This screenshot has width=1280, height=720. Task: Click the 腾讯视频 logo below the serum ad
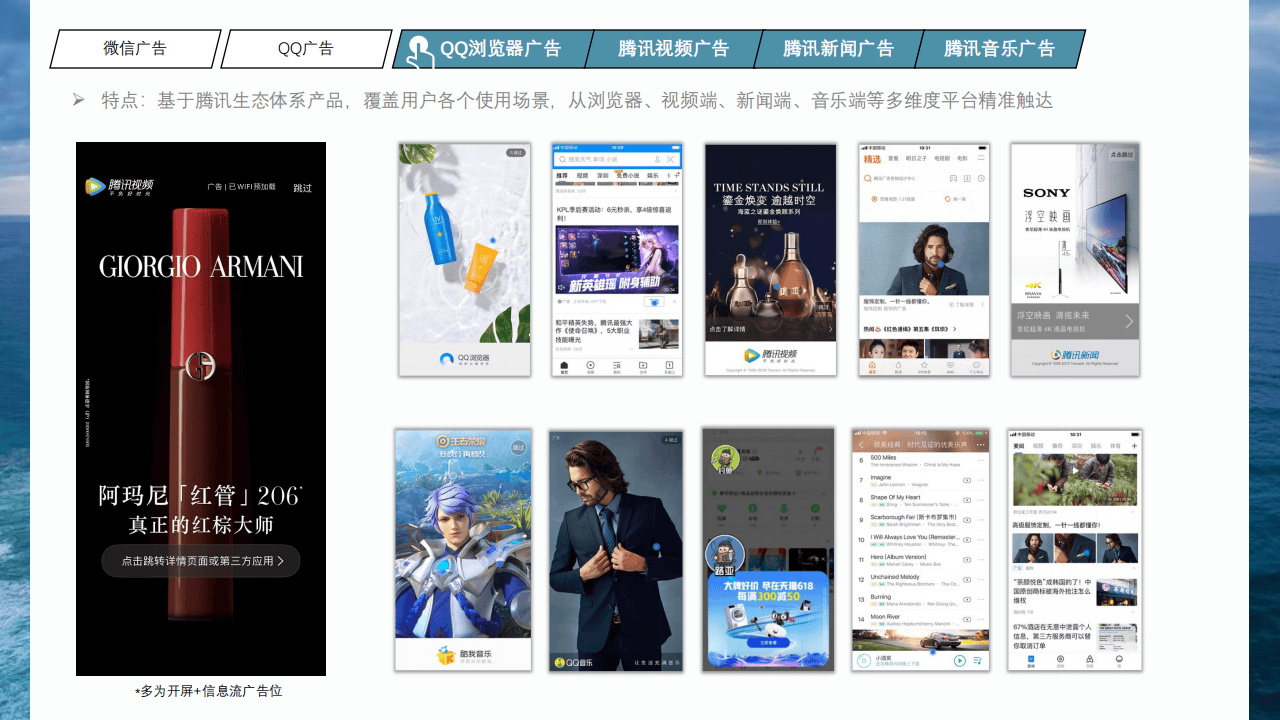pyautogui.click(x=770, y=354)
